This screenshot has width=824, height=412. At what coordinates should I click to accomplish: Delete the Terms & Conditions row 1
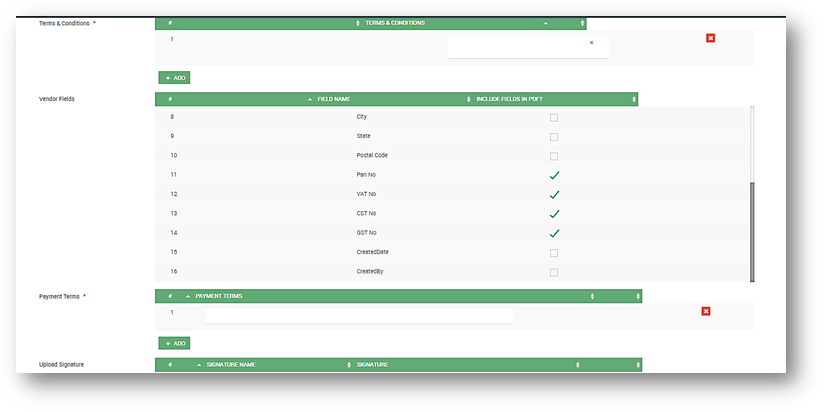(710, 38)
